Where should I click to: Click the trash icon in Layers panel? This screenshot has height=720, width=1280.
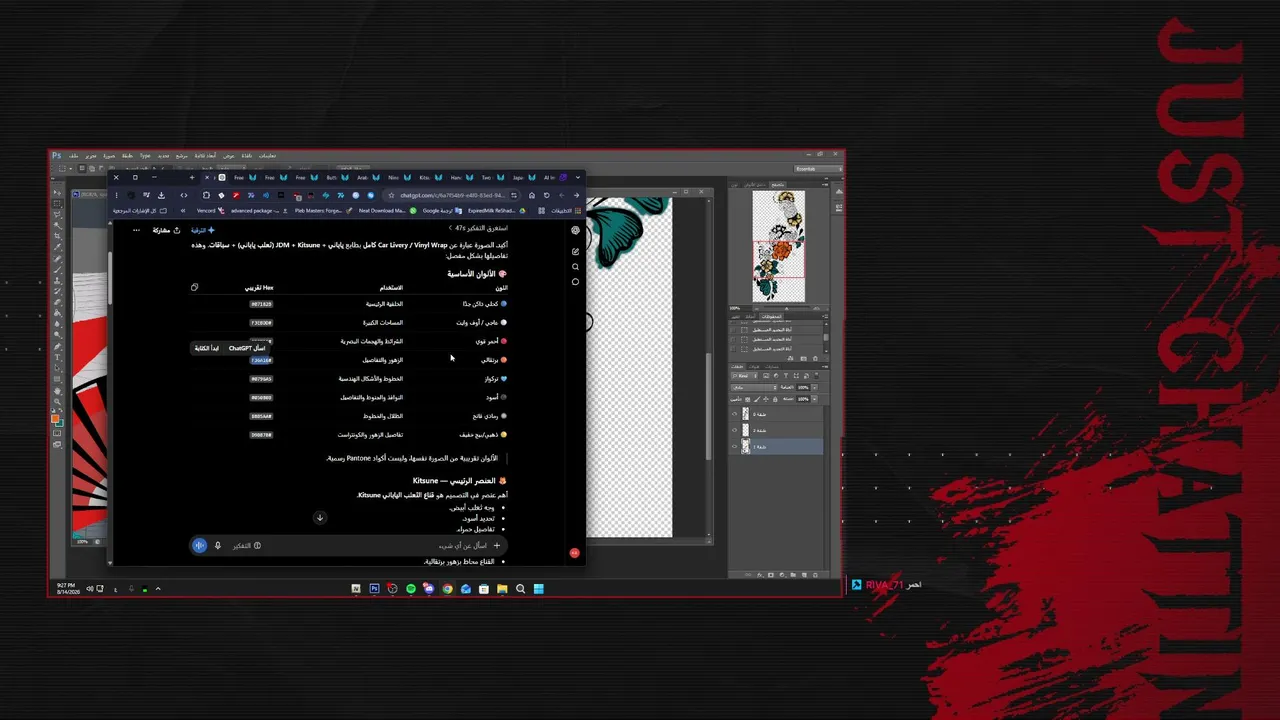pos(815,575)
